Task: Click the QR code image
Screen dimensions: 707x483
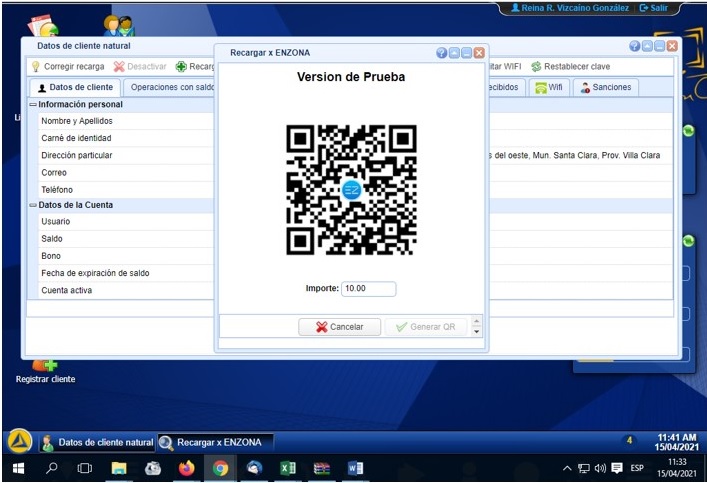Action: tap(351, 190)
